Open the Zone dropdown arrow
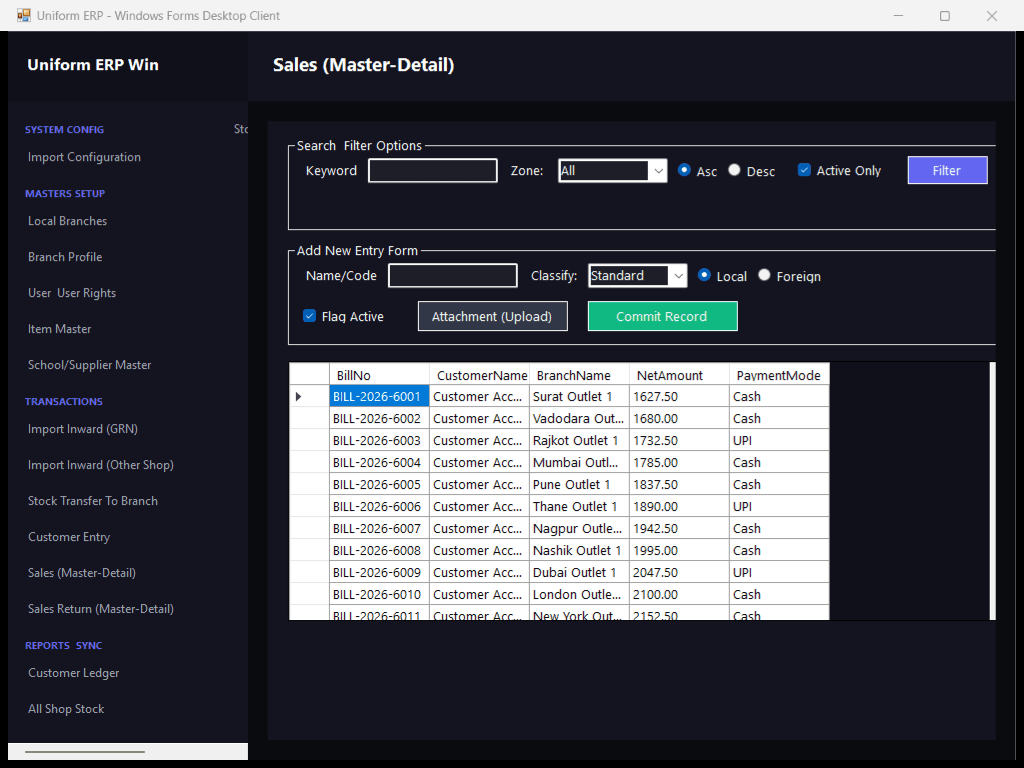1024x768 pixels. pyautogui.click(x=658, y=171)
